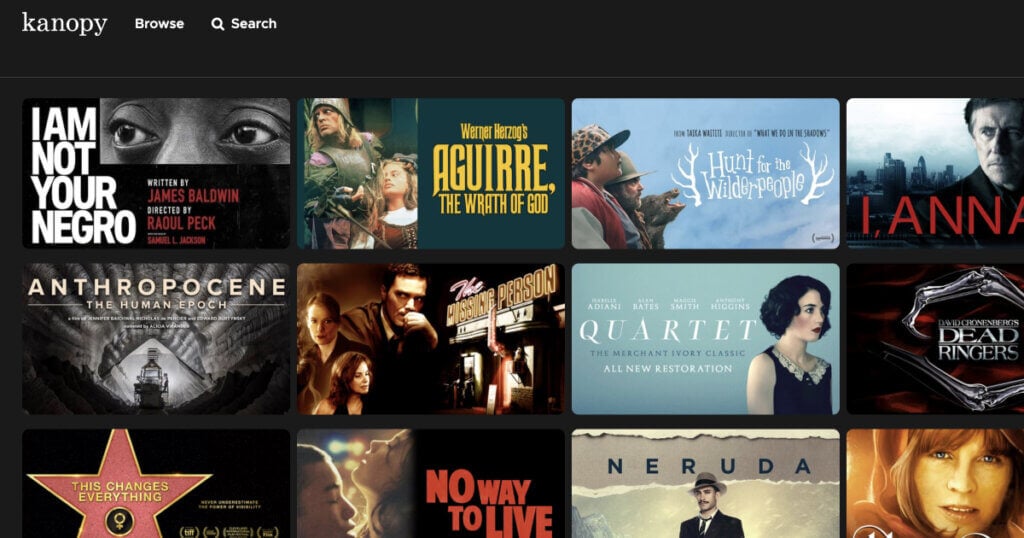Select The Missing Person movie card
The width and height of the screenshot is (1024, 538).
431,339
